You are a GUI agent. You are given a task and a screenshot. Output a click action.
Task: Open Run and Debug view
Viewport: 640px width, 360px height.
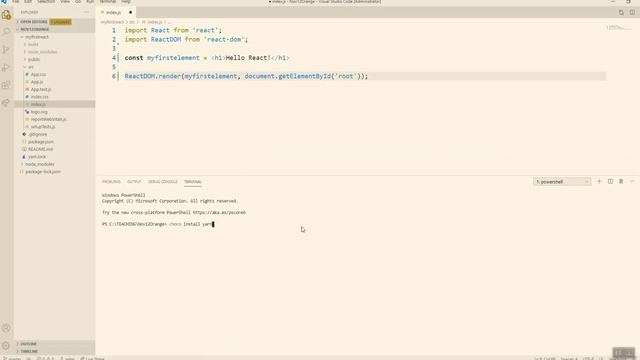click(x=6, y=67)
